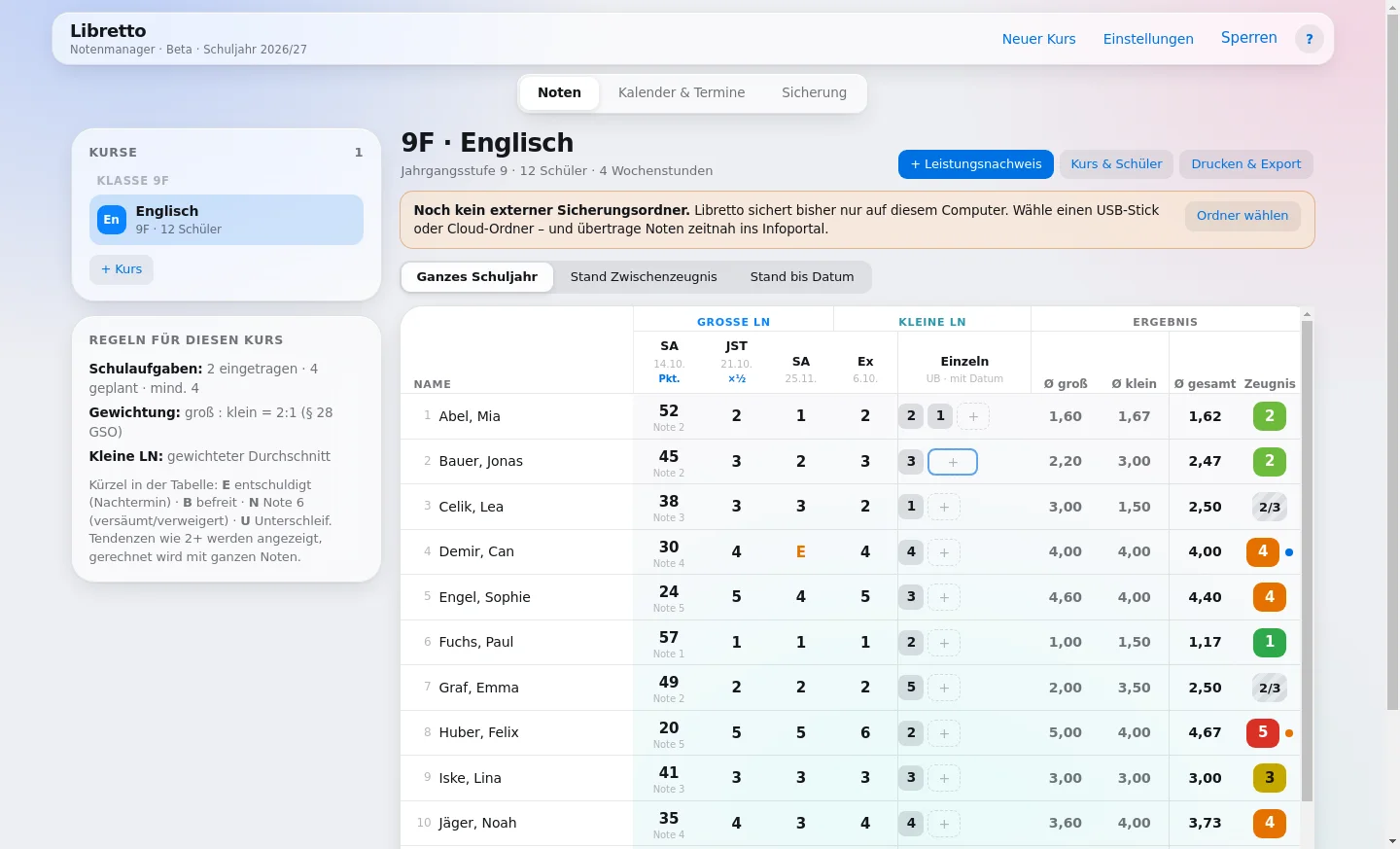The width and height of the screenshot is (1400, 849).
Task: Open Einstellungen
Action: (x=1148, y=39)
